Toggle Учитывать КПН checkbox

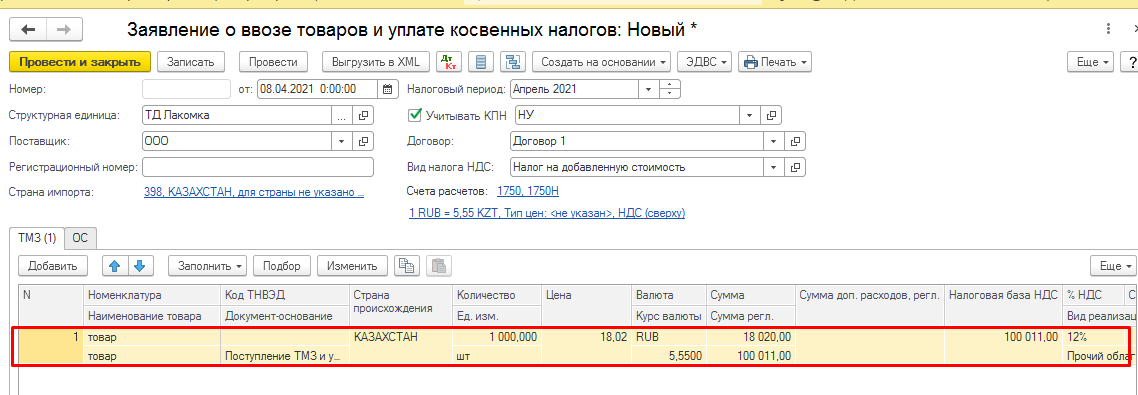tap(415, 115)
